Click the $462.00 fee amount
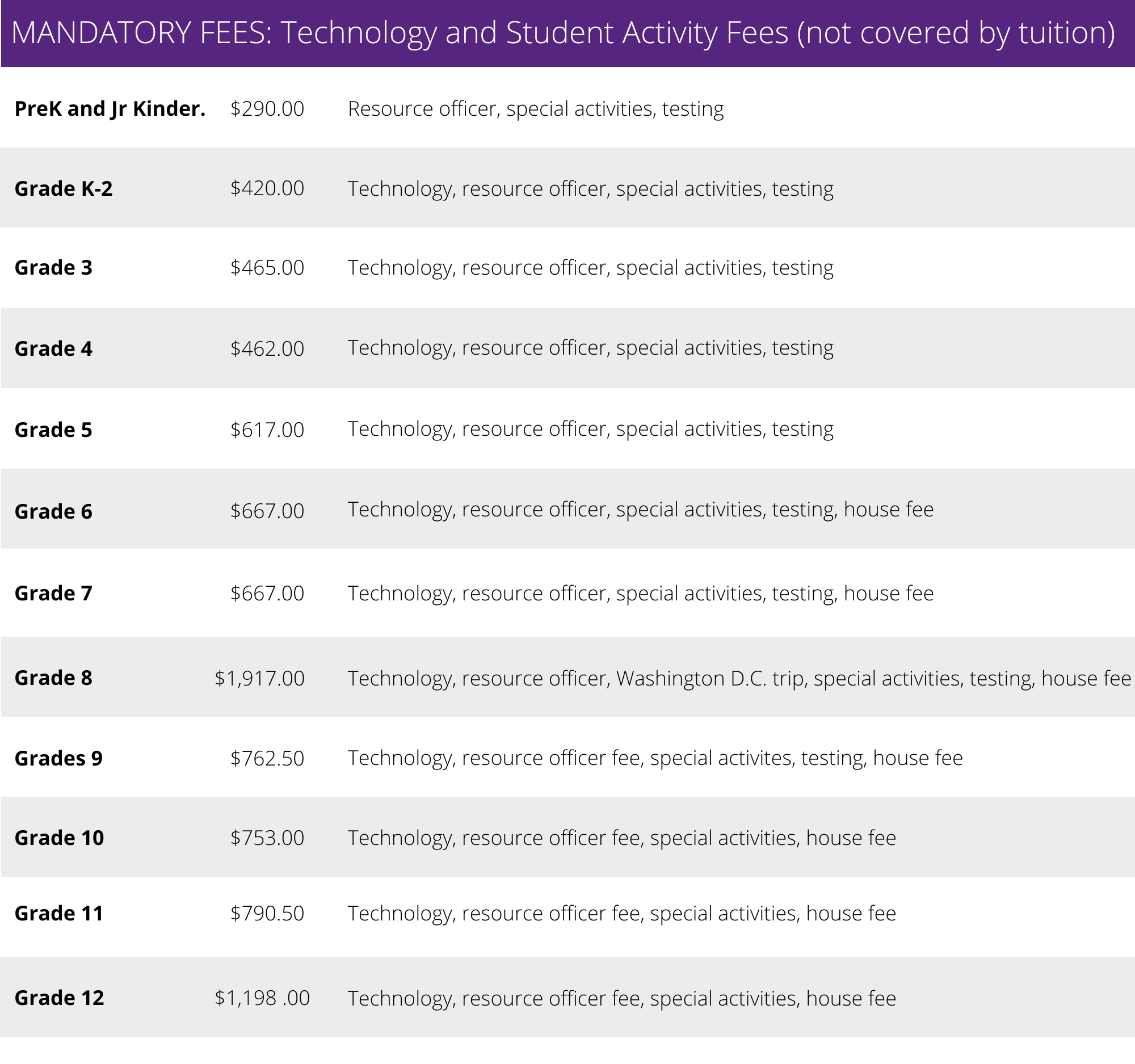The width and height of the screenshot is (1135, 1064). pos(267,349)
